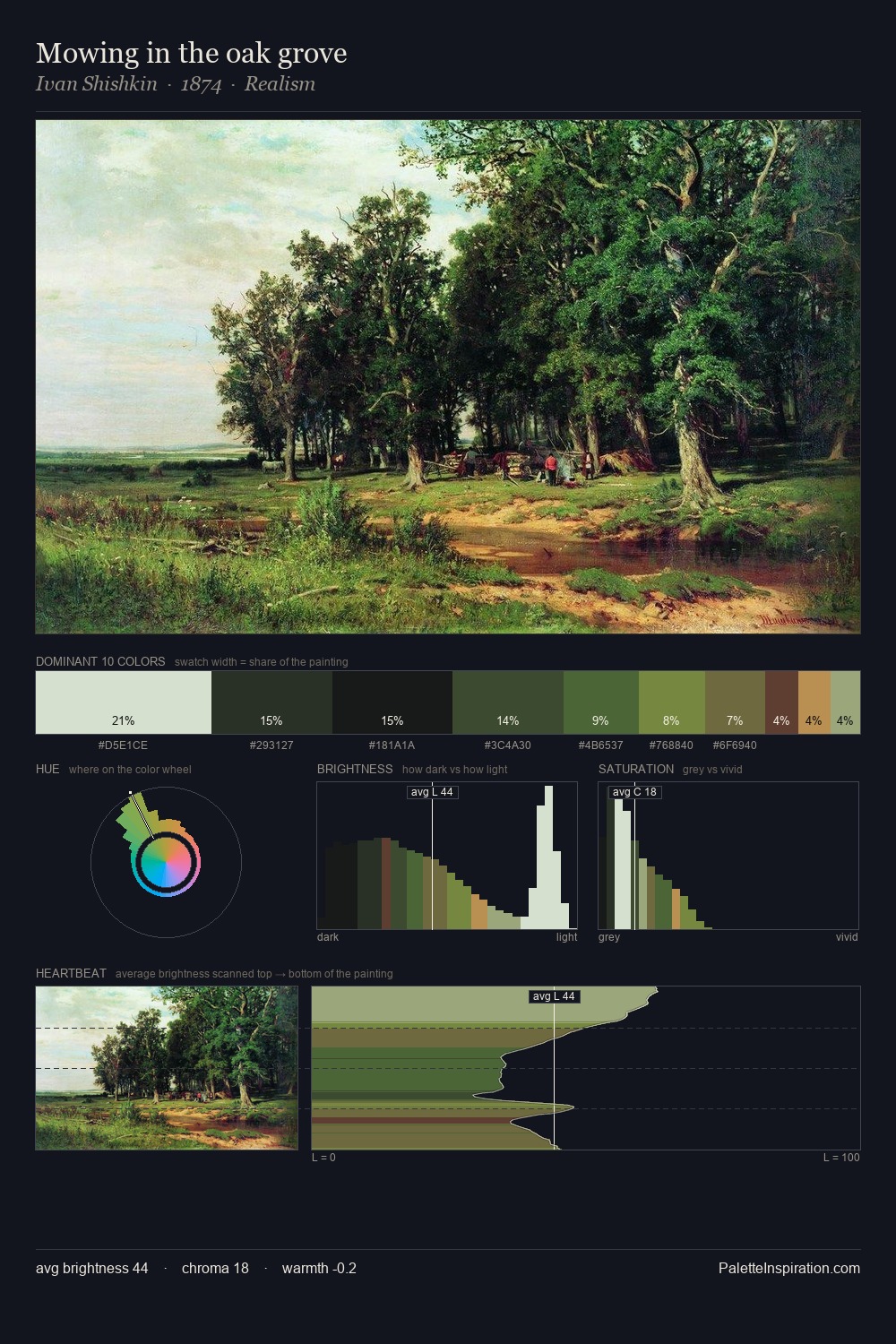
Task: Click the 'grey' axis label
Action: 609,937
